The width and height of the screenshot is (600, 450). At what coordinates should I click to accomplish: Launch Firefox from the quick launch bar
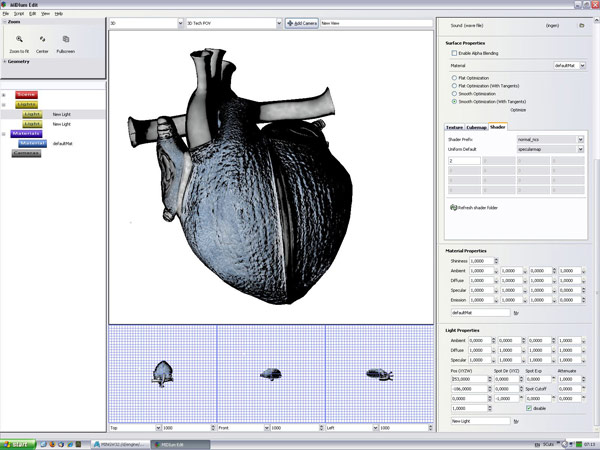pyautogui.click(x=52, y=445)
